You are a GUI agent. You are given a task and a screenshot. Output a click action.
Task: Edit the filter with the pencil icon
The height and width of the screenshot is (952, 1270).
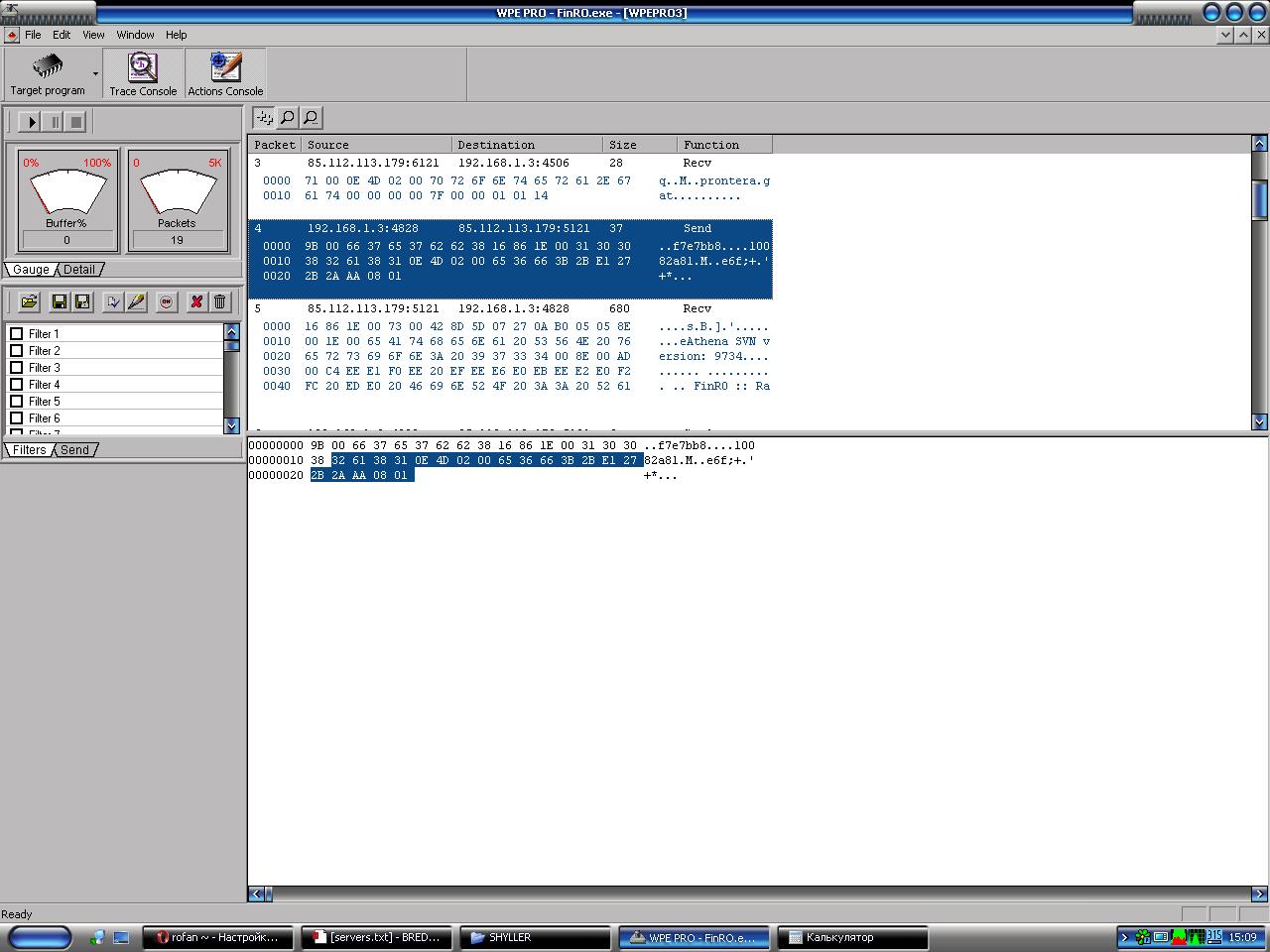pyautogui.click(x=136, y=301)
